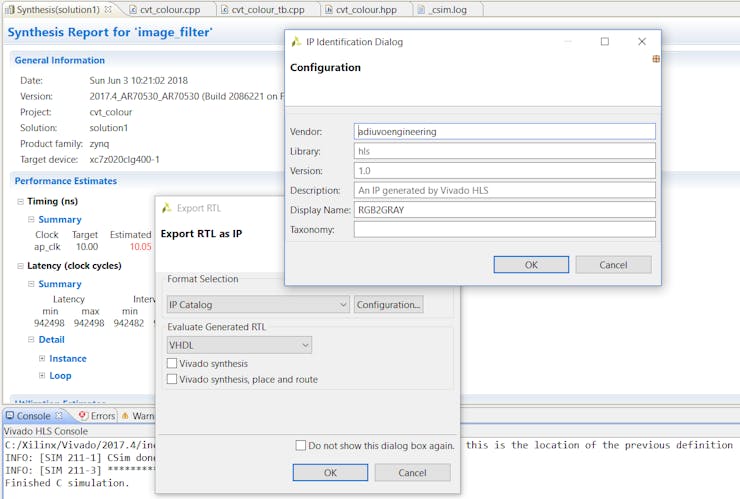The image size is (740, 499).
Task: Collapse the Latency (clock cycles) section
Action: 20,266
